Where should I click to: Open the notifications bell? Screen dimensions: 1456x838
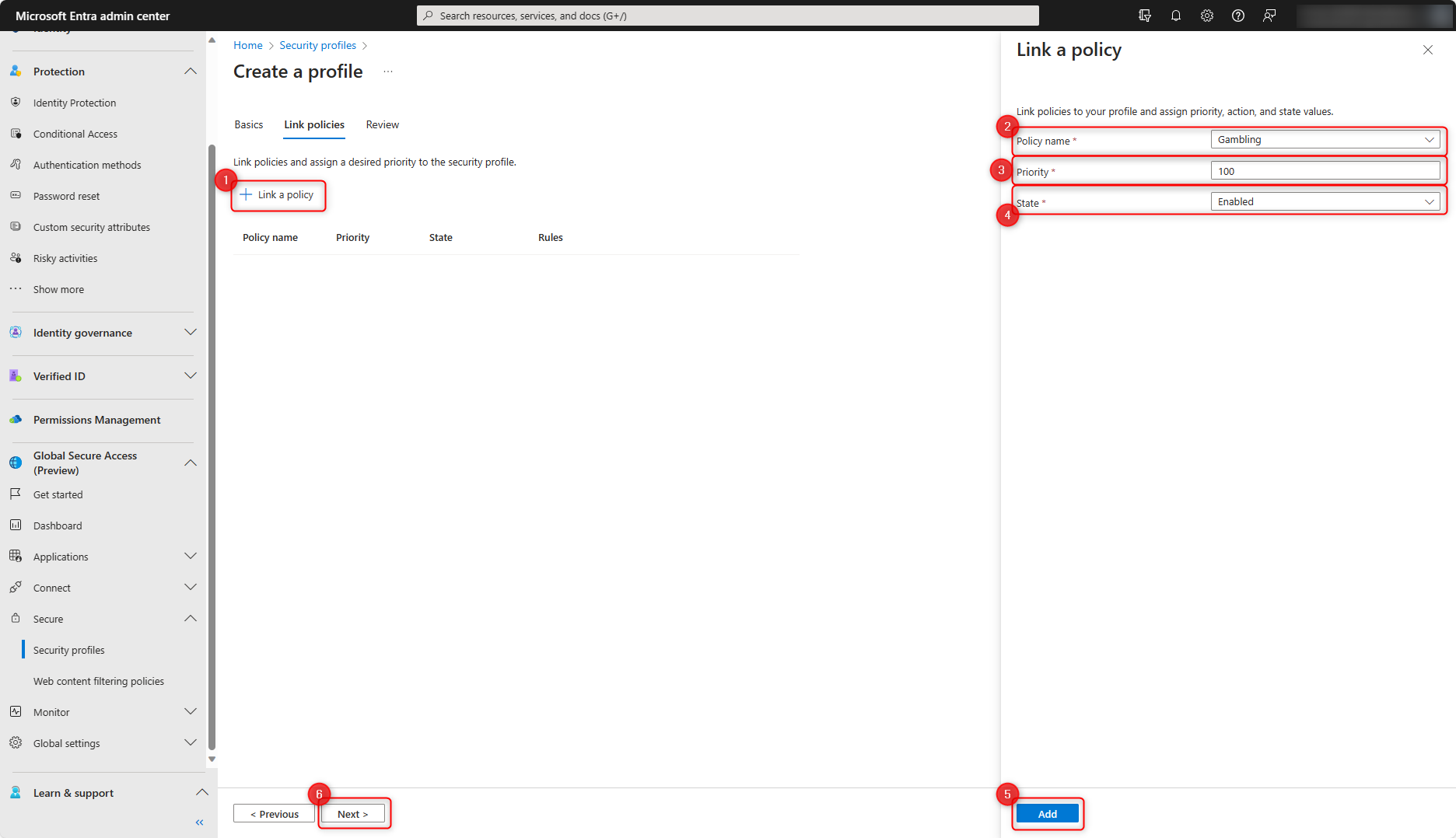[x=1175, y=15]
